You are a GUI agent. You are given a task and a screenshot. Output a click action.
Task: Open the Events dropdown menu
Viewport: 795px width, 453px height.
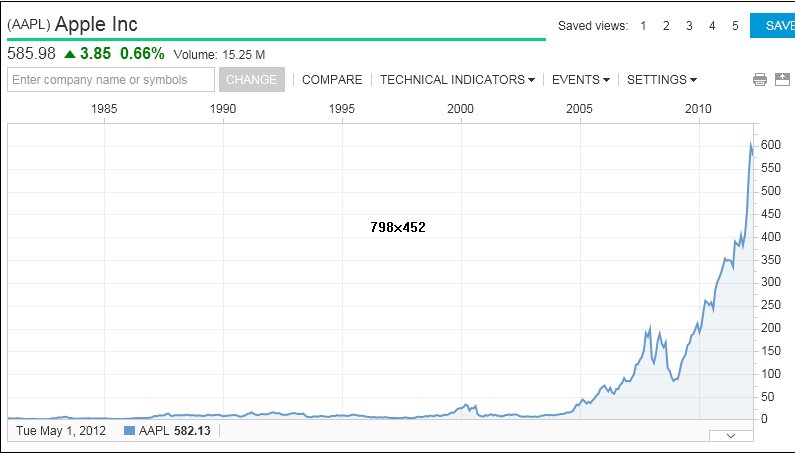click(581, 80)
